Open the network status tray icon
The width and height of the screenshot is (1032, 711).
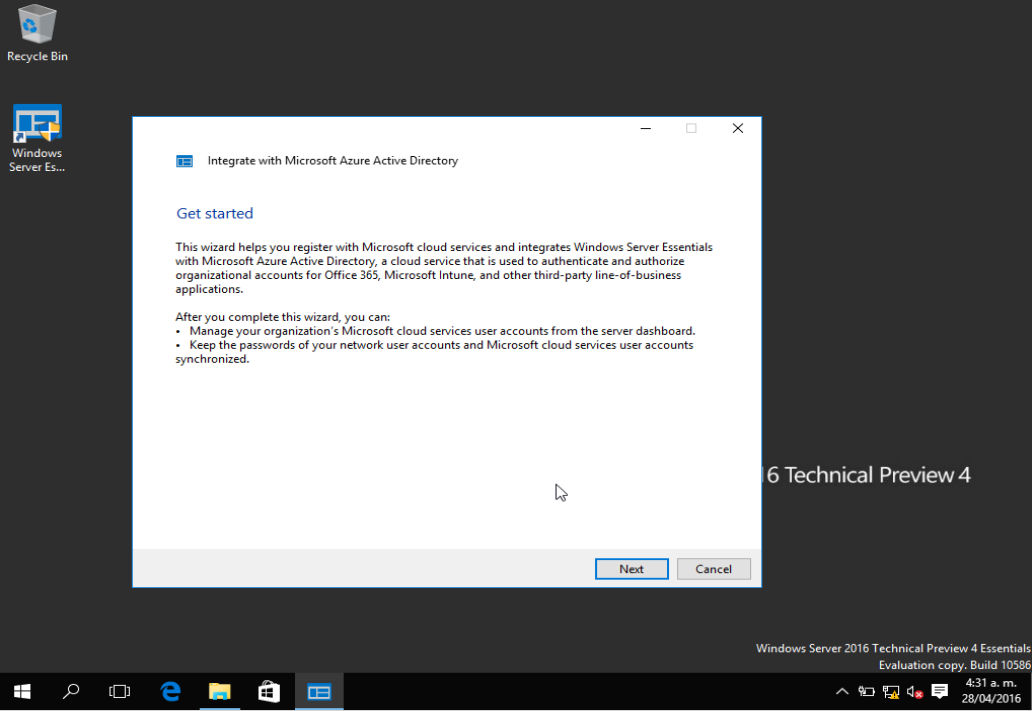click(x=890, y=692)
